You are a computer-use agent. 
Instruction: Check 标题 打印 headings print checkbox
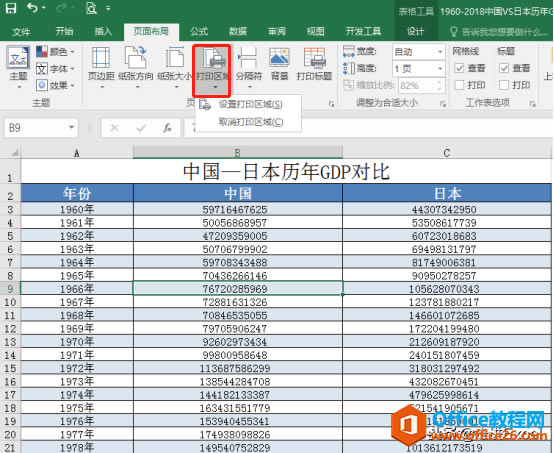coord(504,85)
